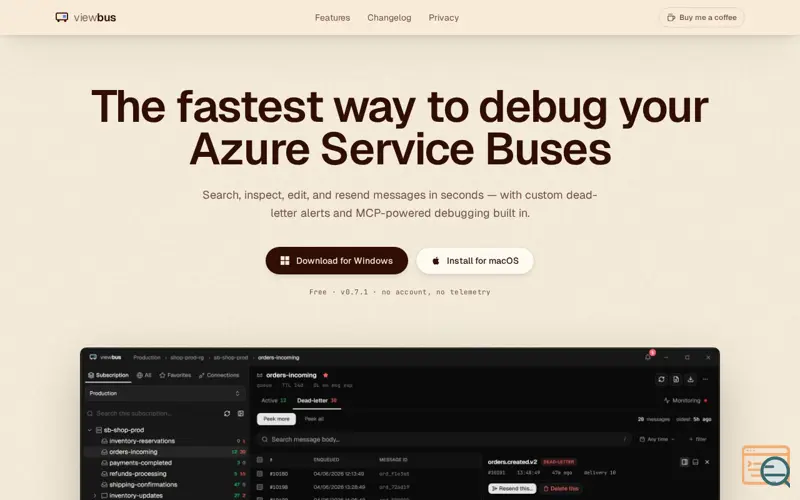800x500 pixels.
Task: Click the Monitoring indicator
Action: [x=686, y=401]
